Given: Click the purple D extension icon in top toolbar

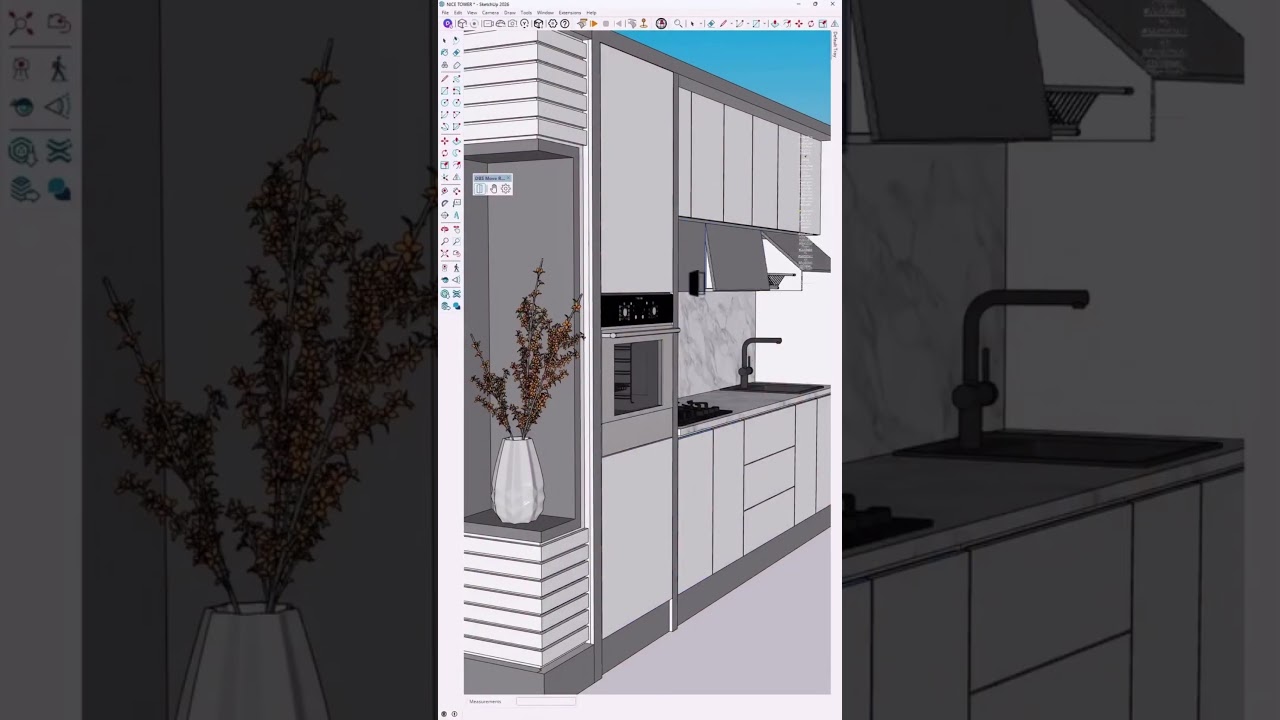Looking at the screenshot, I should [447, 23].
